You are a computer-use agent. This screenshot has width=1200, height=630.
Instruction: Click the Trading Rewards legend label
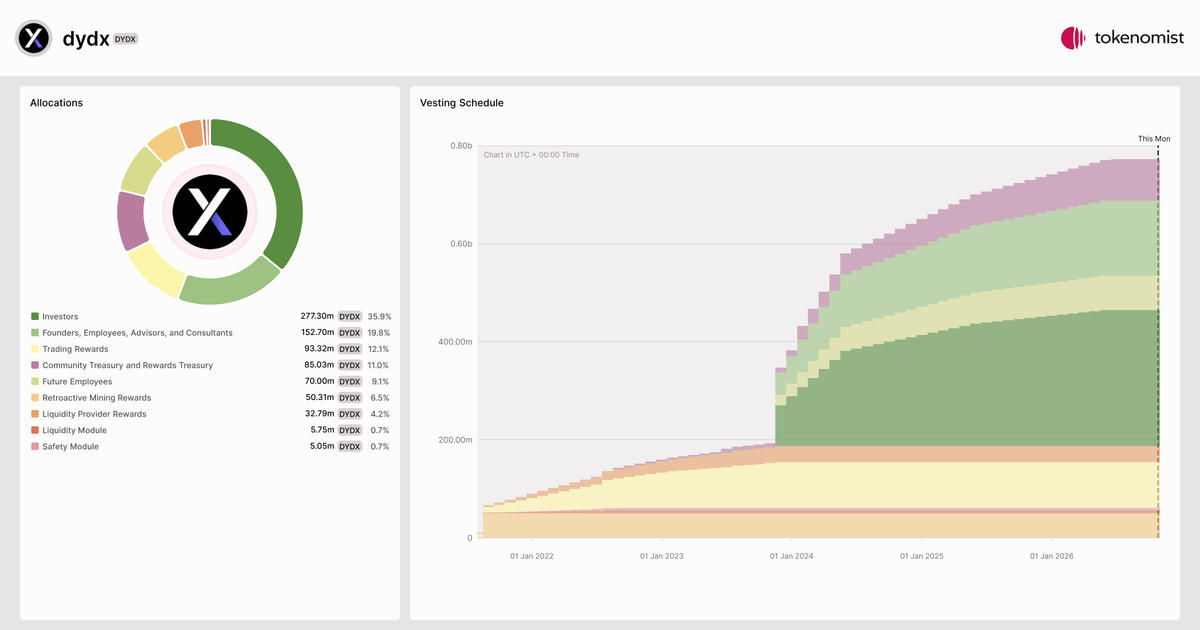coord(75,349)
